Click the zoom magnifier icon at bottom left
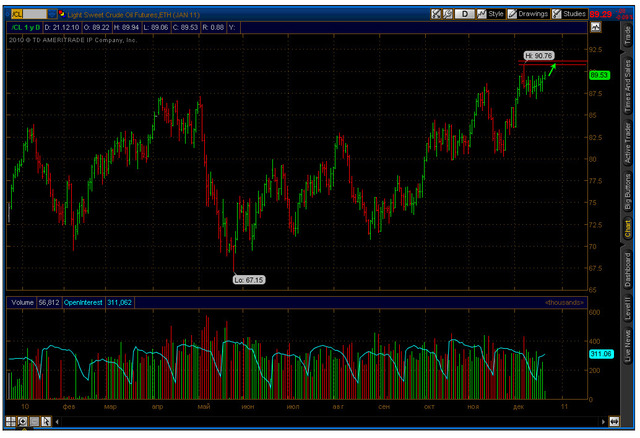The height and width of the screenshot is (438, 640). click(x=22, y=422)
